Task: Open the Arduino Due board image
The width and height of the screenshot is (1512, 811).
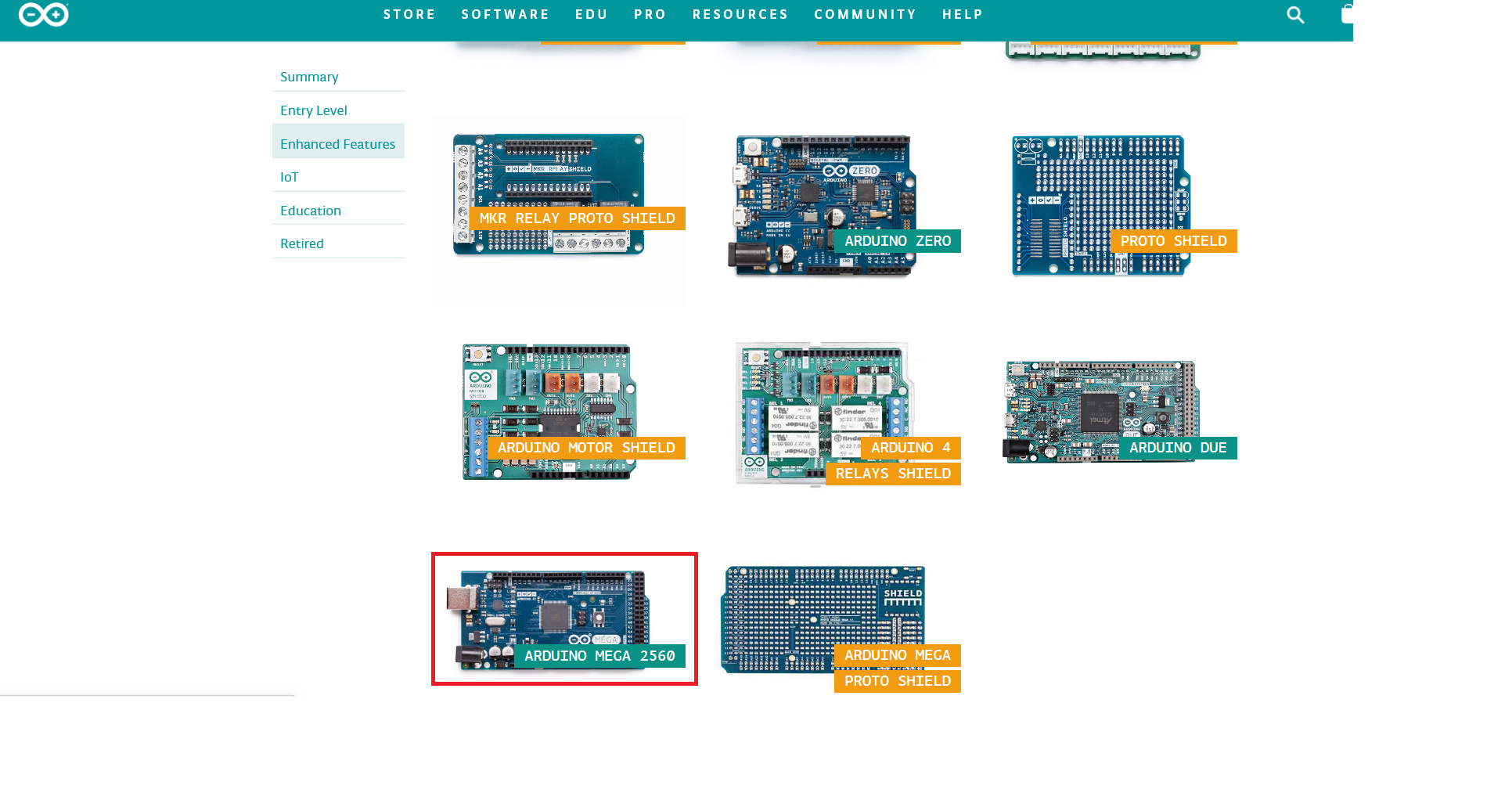Action: [x=1102, y=412]
